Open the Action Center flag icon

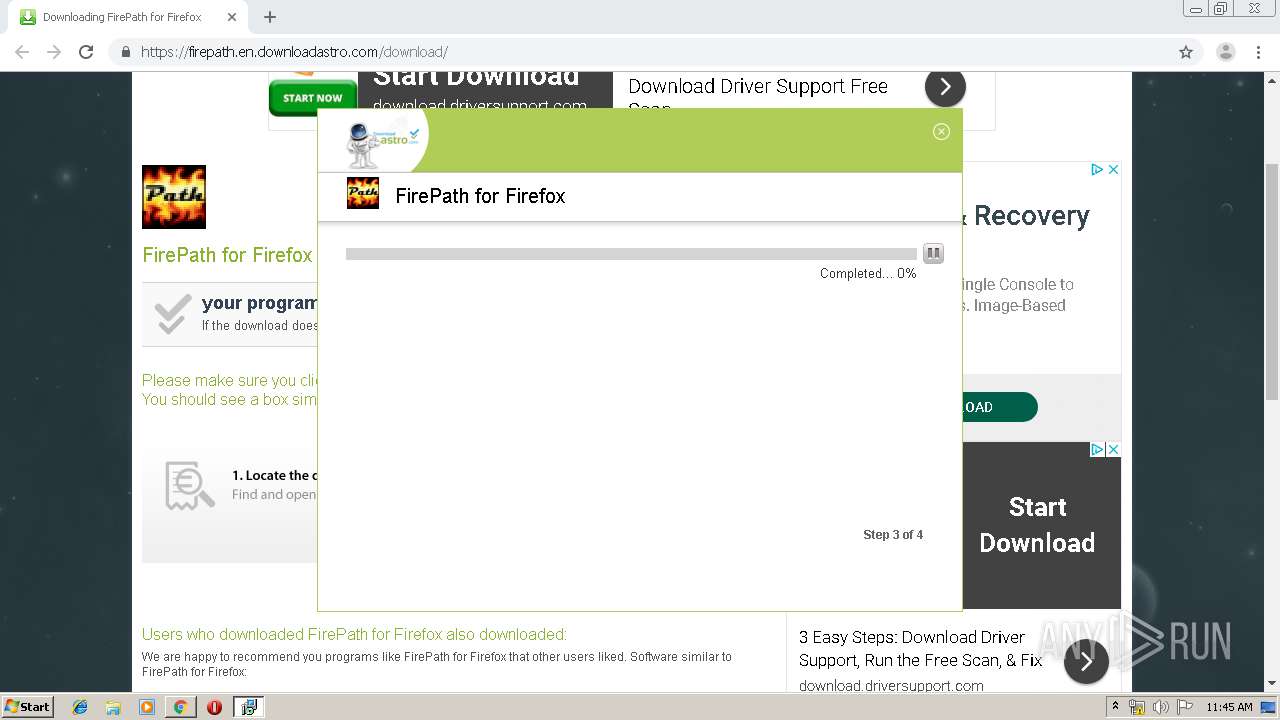click(1185, 707)
